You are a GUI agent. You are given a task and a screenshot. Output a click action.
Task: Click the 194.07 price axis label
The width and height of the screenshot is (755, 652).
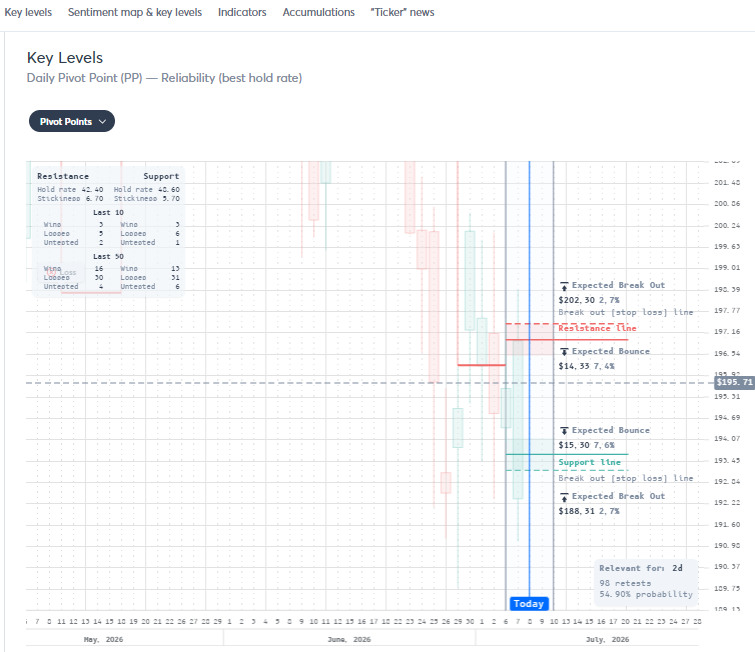(727, 439)
